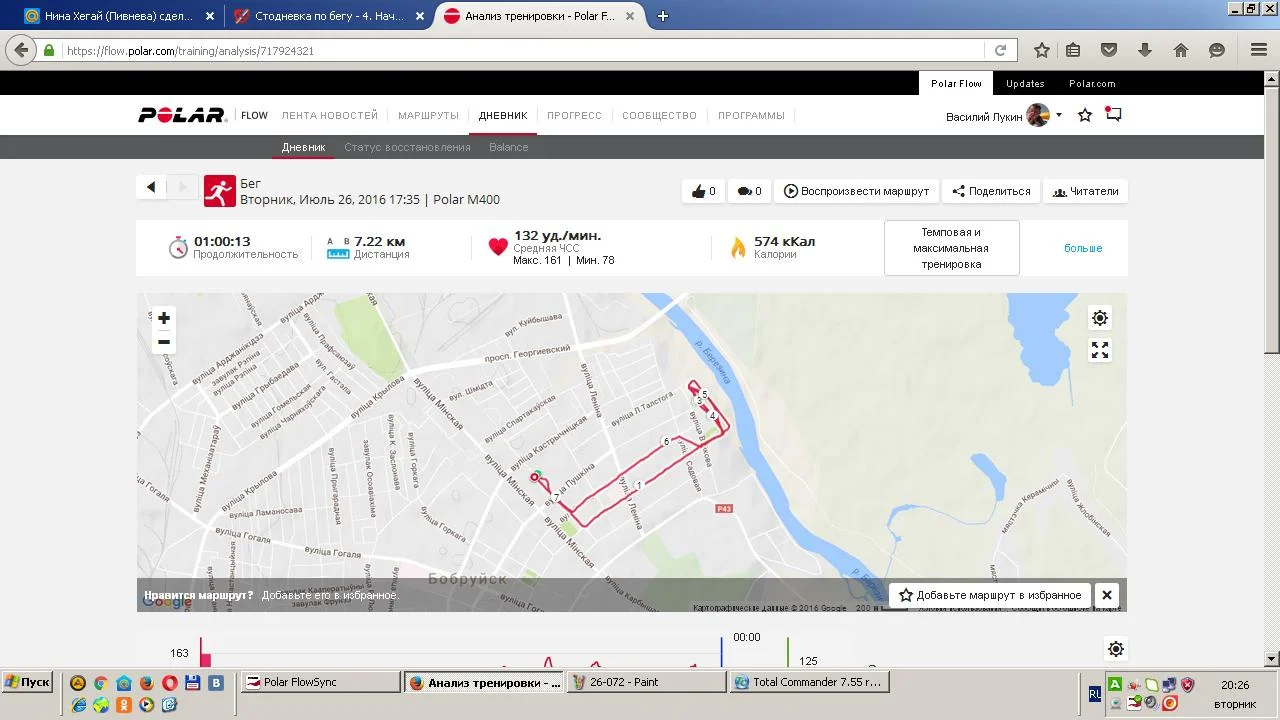Zoom in on the route map
The height and width of the screenshot is (720, 1280).
tap(164, 318)
